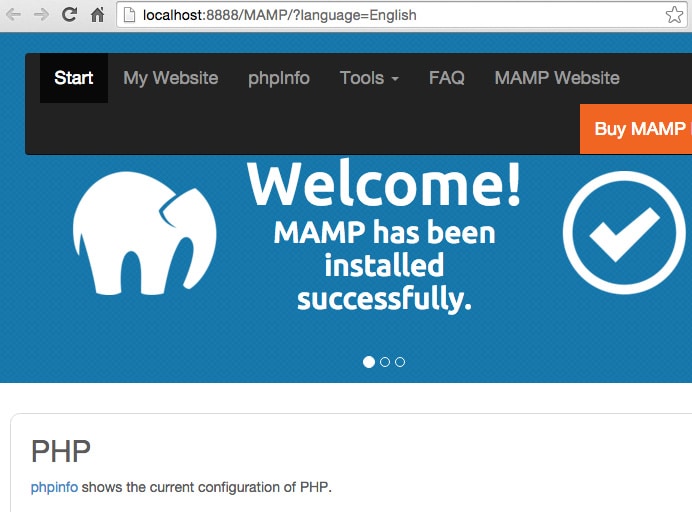
Task: Click 'shows the current configuration of PHP.' text
Action: point(207,487)
